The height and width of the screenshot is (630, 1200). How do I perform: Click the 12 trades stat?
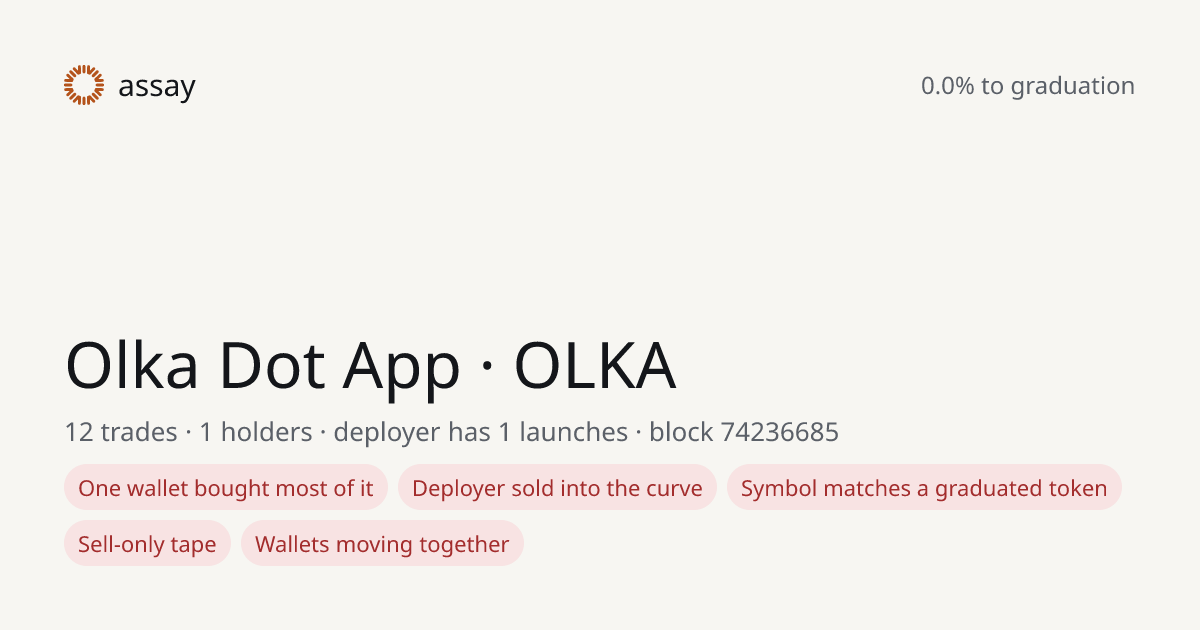coord(119,432)
